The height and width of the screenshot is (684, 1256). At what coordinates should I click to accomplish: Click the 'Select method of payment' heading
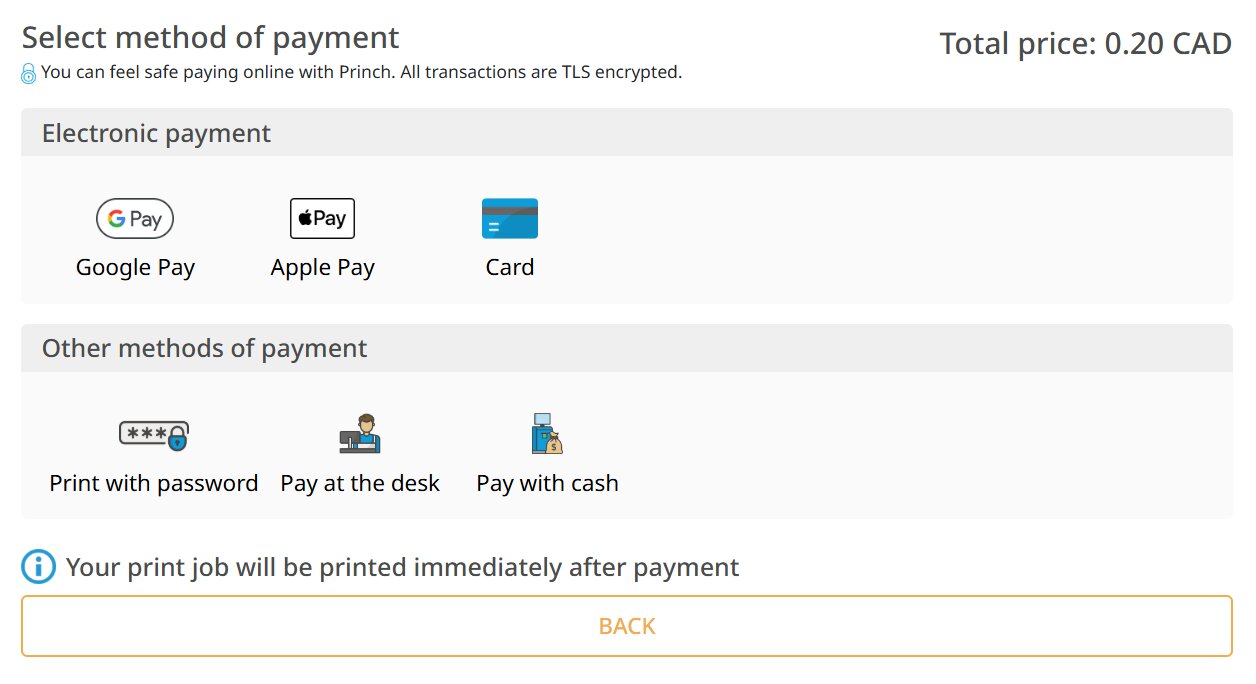pos(210,38)
